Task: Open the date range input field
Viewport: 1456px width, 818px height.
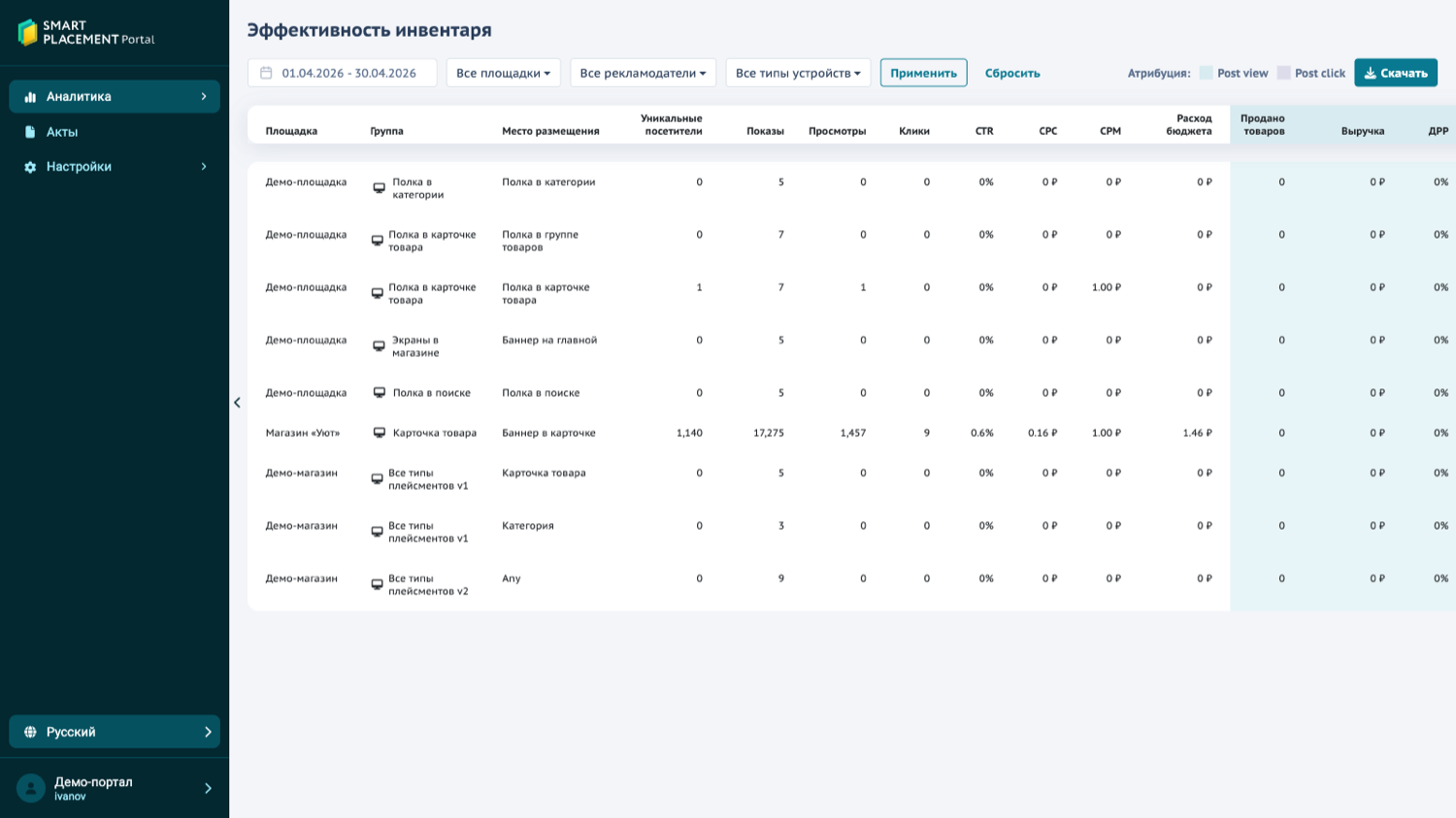Action: click(x=343, y=73)
